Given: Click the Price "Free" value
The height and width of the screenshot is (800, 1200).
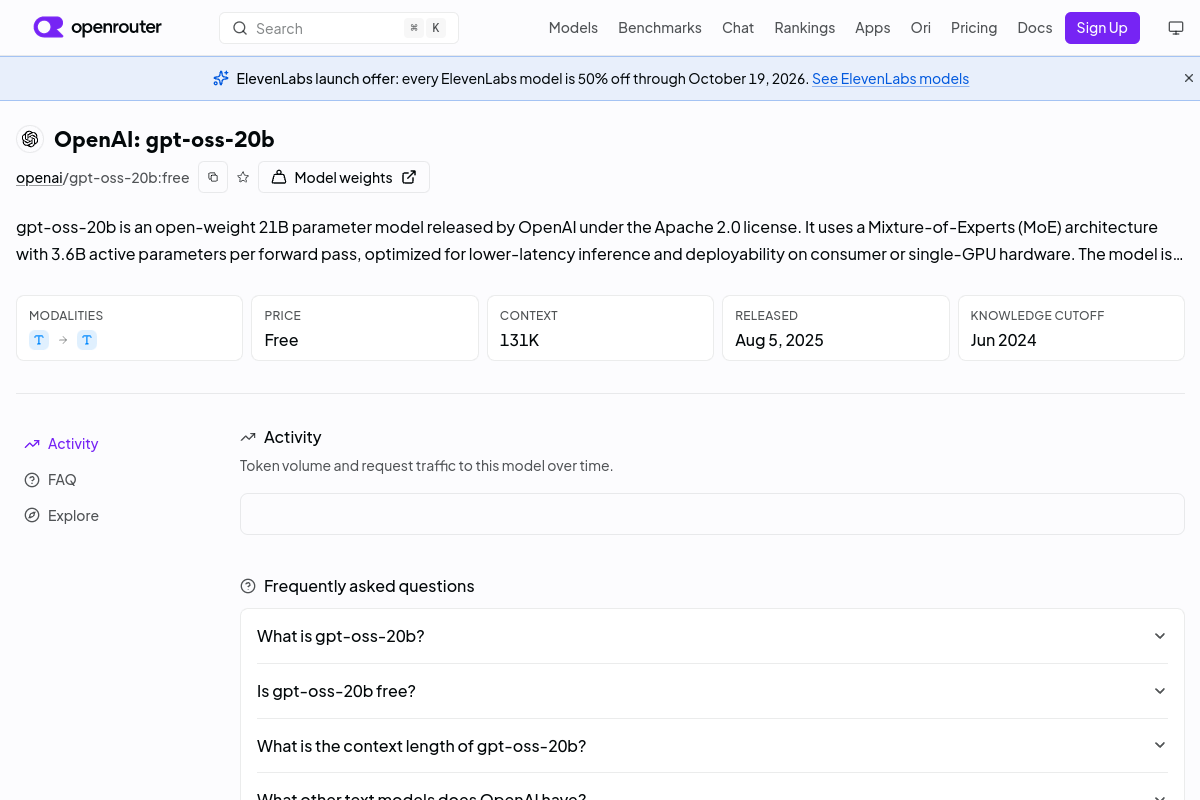Looking at the screenshot, I should click(281, 340).
